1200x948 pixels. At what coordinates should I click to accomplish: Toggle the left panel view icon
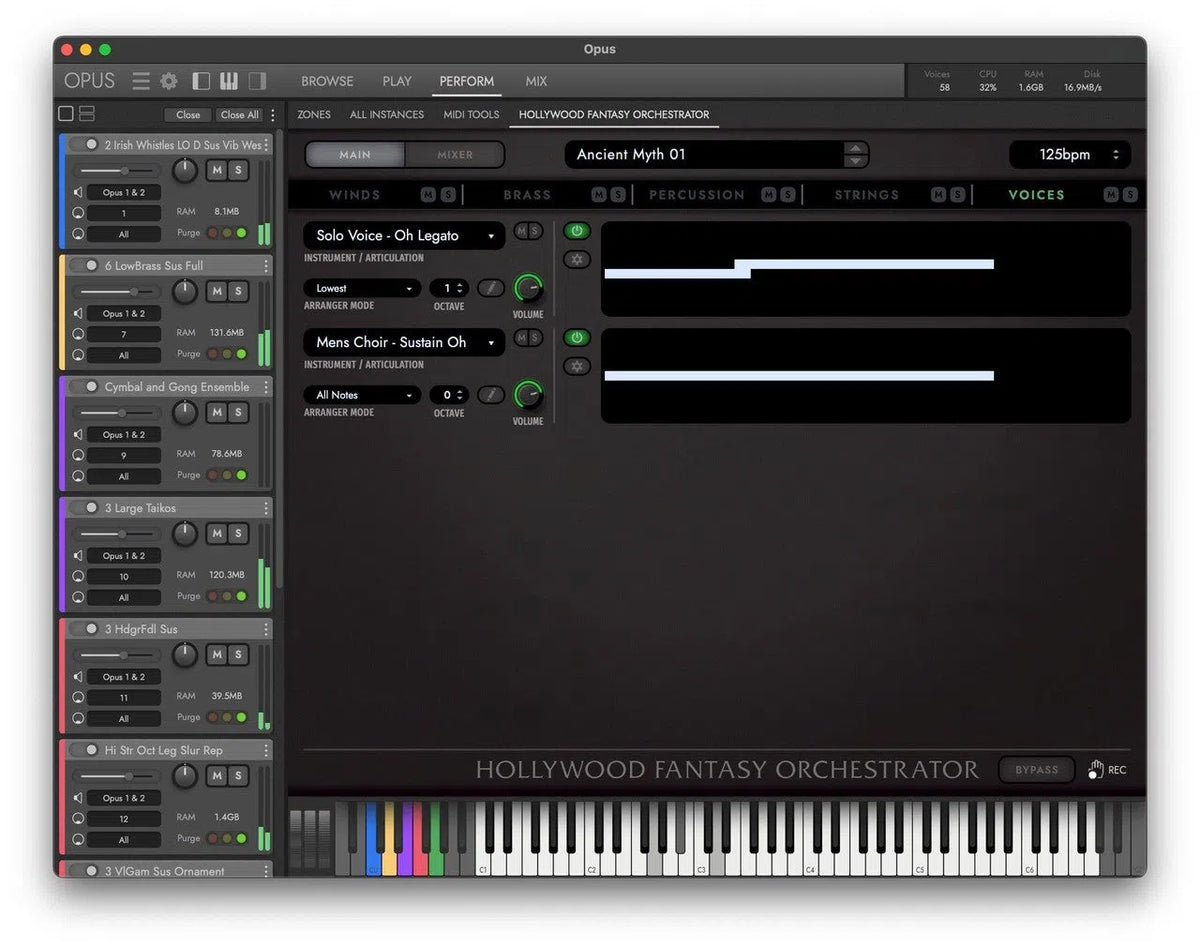click(x=201, y=80)
